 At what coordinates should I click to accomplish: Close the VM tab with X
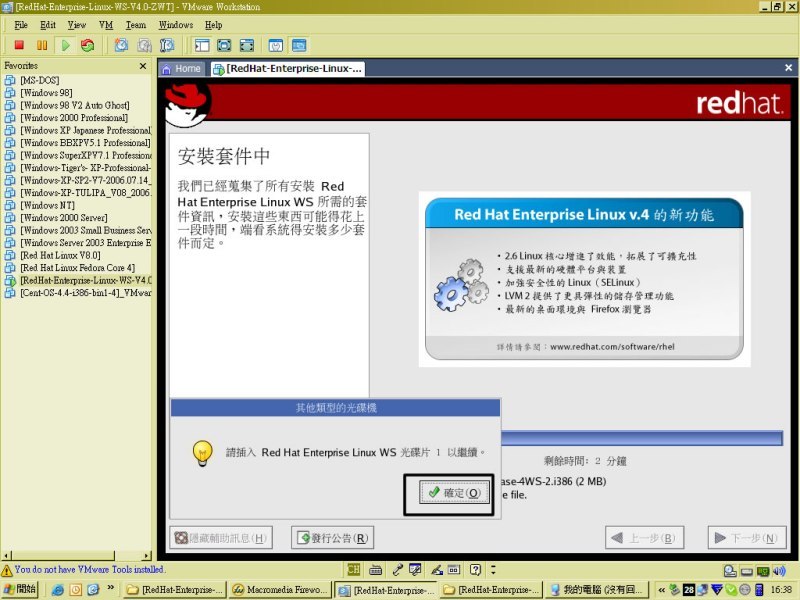pos(788,68)
